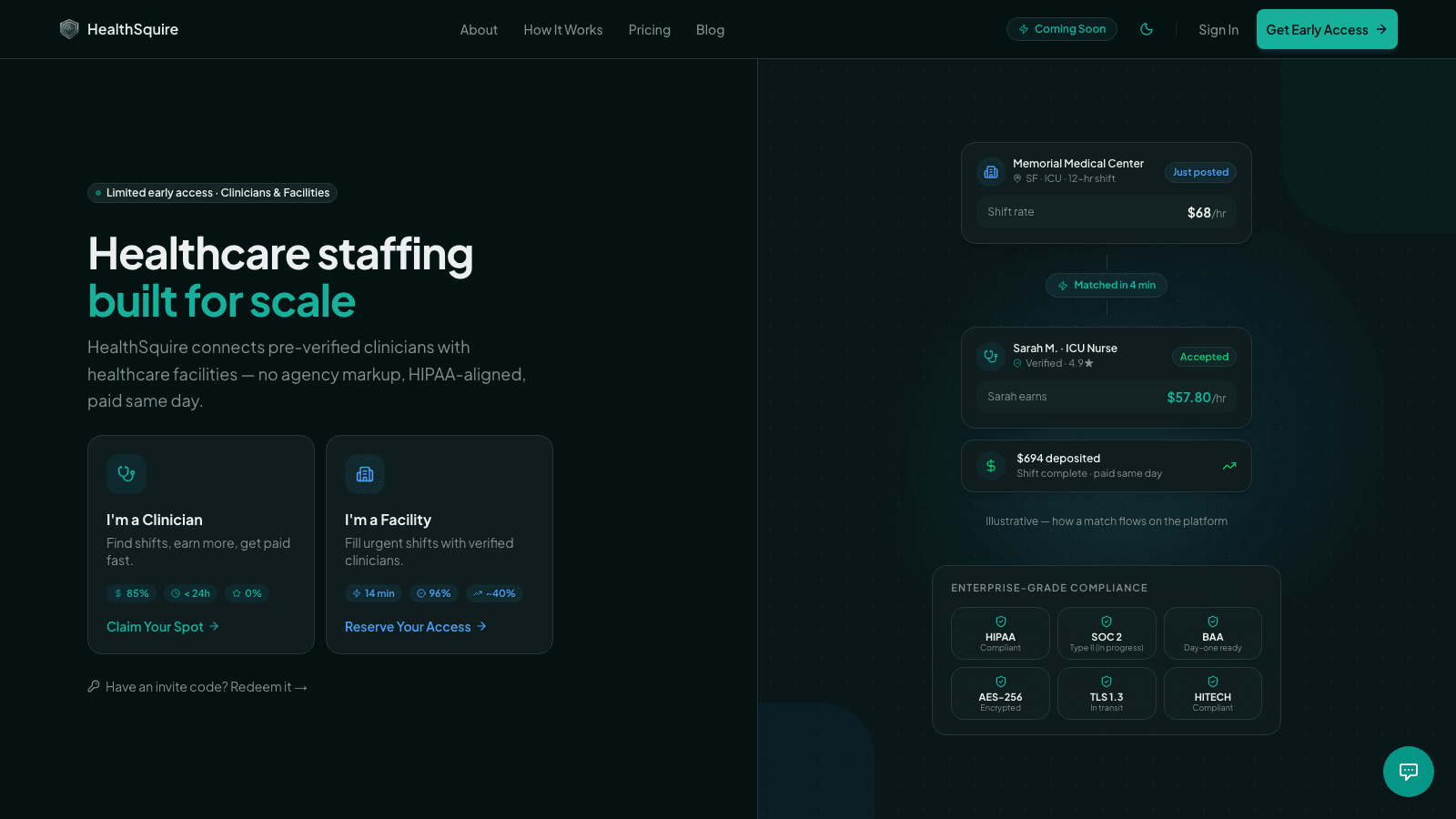The image size is (1456, 819).
Task: Click the Memorial Medical Center title
Action: [x=1078, y=164]
